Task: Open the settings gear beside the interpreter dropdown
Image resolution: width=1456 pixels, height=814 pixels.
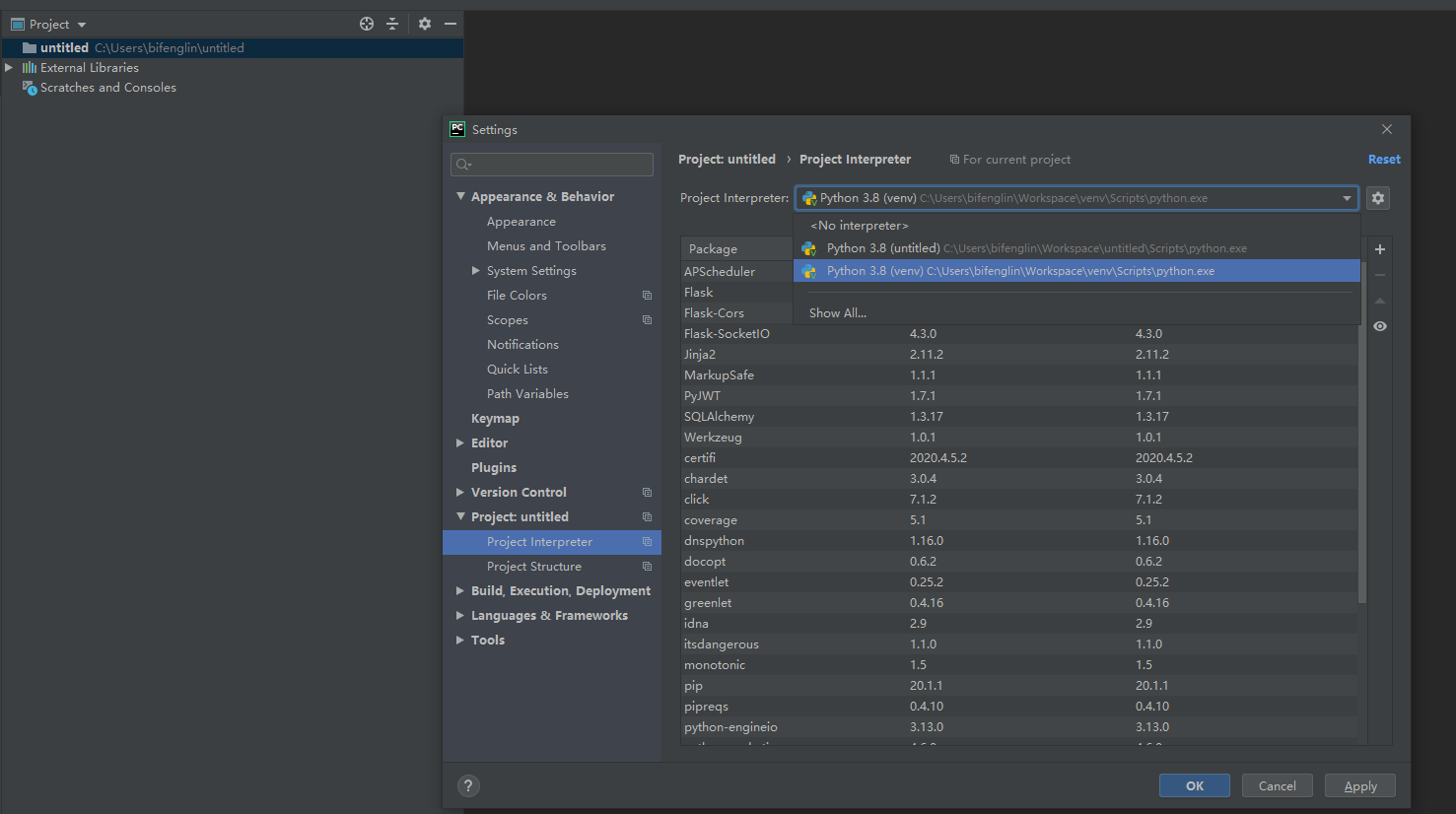Action: tap(1377, 198)
